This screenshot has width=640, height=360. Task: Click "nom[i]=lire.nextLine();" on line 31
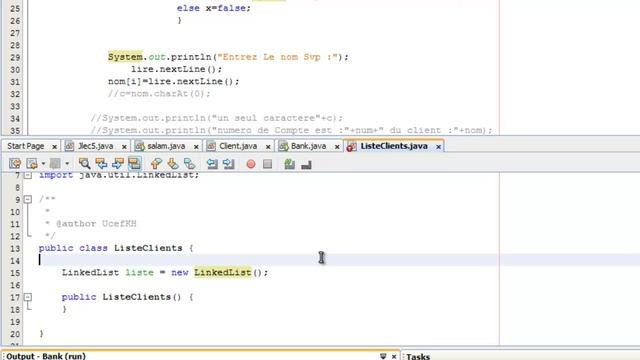(173, 82)
